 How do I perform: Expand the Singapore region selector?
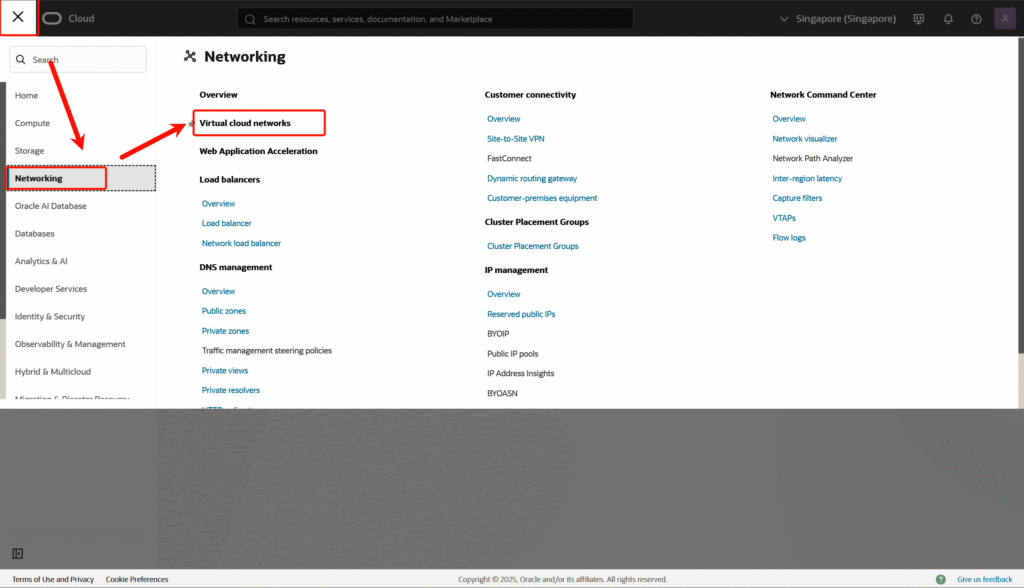pyautogui.click(x=836, y=18)
